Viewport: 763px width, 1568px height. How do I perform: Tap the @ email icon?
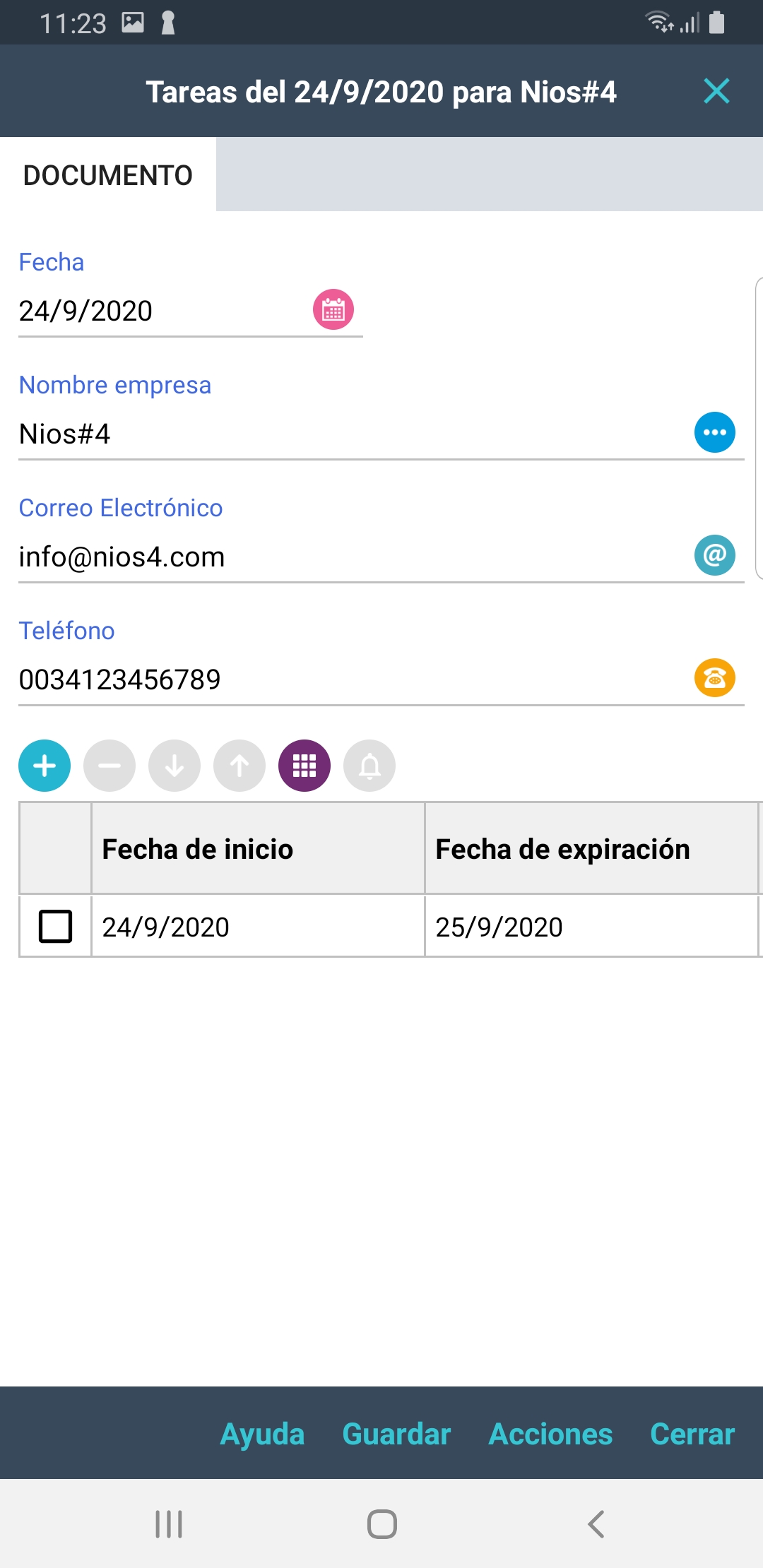pos(714,555)
